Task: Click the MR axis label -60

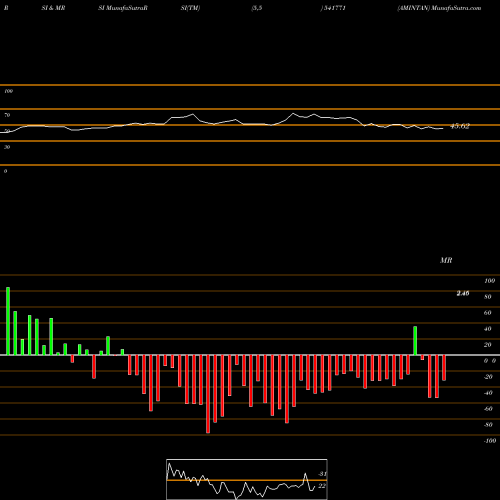Action: pos(488,409)
